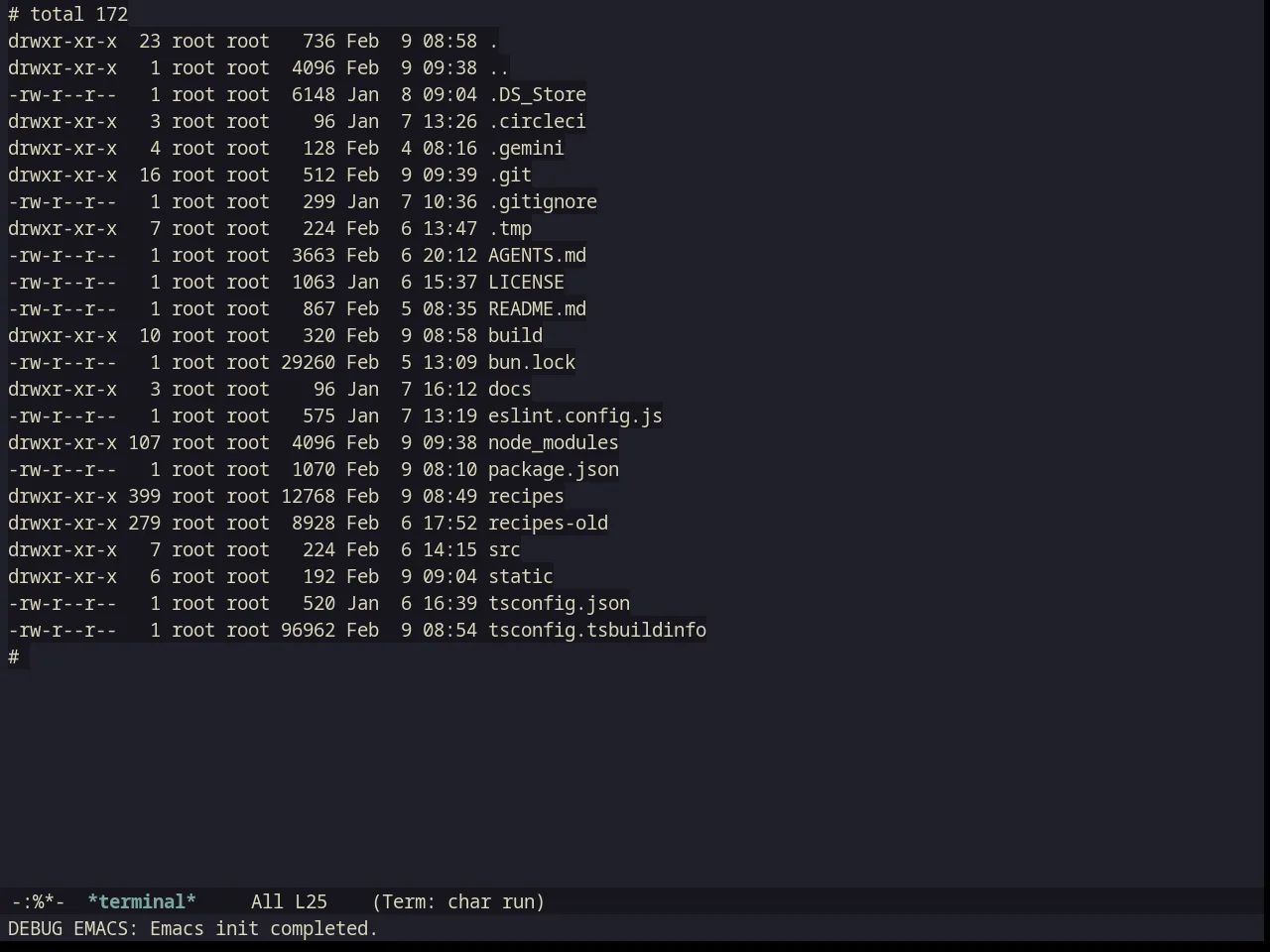Click the node_modules directory name

[x=554, y=442]
